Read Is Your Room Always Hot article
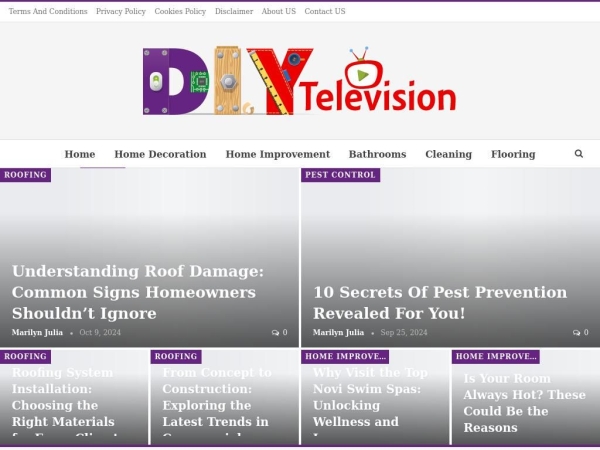600x450 pixels. pyautogui.click(x=524, y=403)
